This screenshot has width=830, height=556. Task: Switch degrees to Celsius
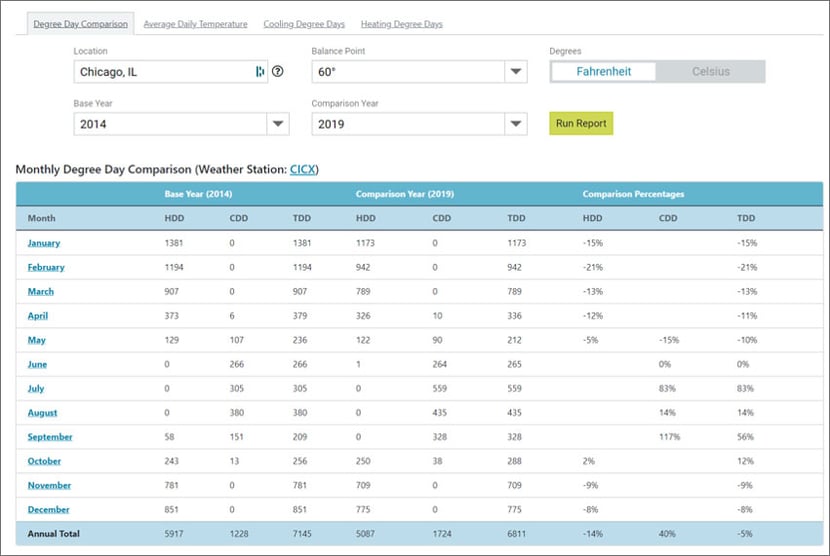click(710, 72)
